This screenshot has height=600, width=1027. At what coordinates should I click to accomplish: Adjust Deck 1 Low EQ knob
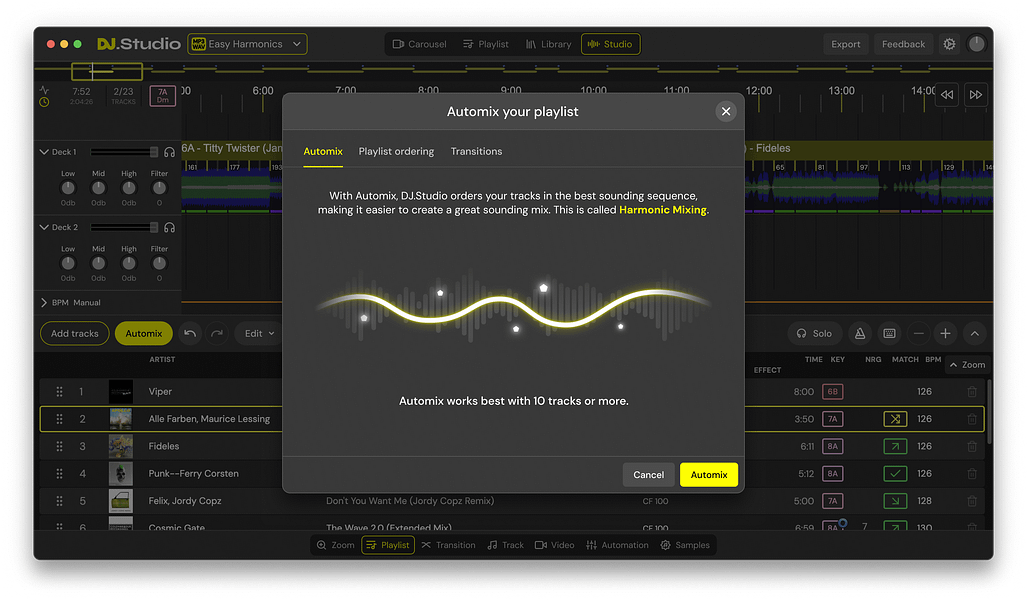pyautogui.click(x=68, y=188)
